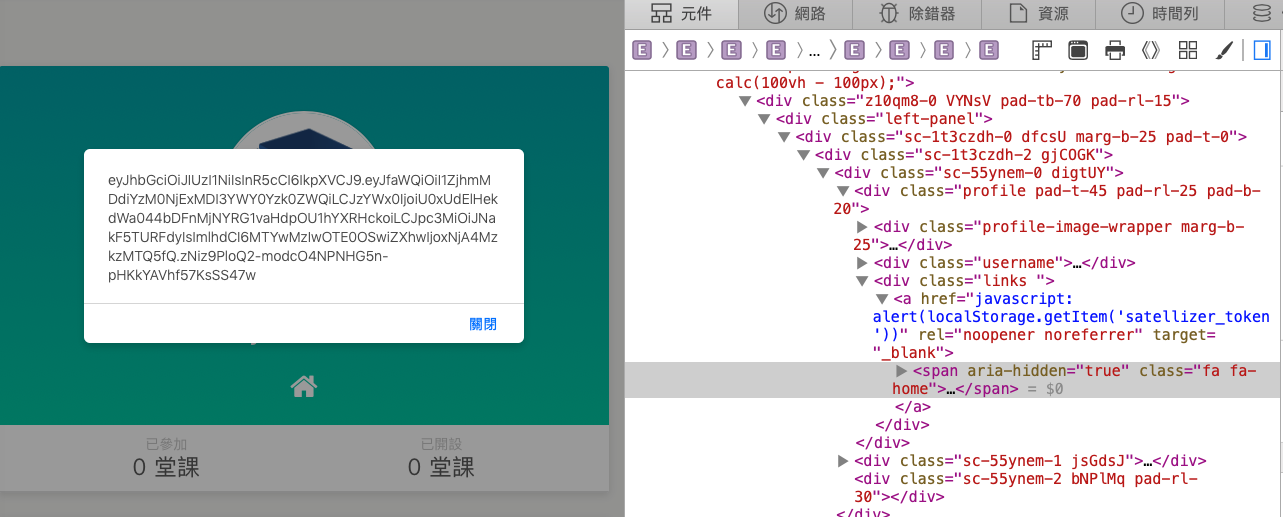The width and height of the screenshot is (1283, 517).
Task: Click the 時間列 clock icon
Action: 1132,14
